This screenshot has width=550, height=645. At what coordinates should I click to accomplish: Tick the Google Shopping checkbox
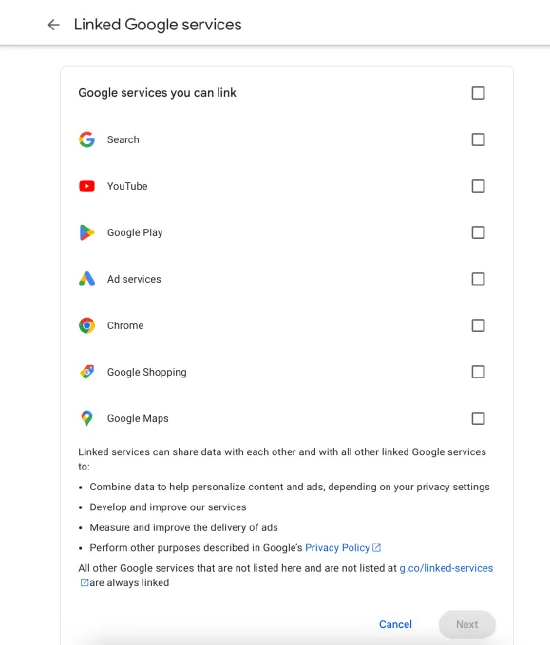tap(478, 372)
